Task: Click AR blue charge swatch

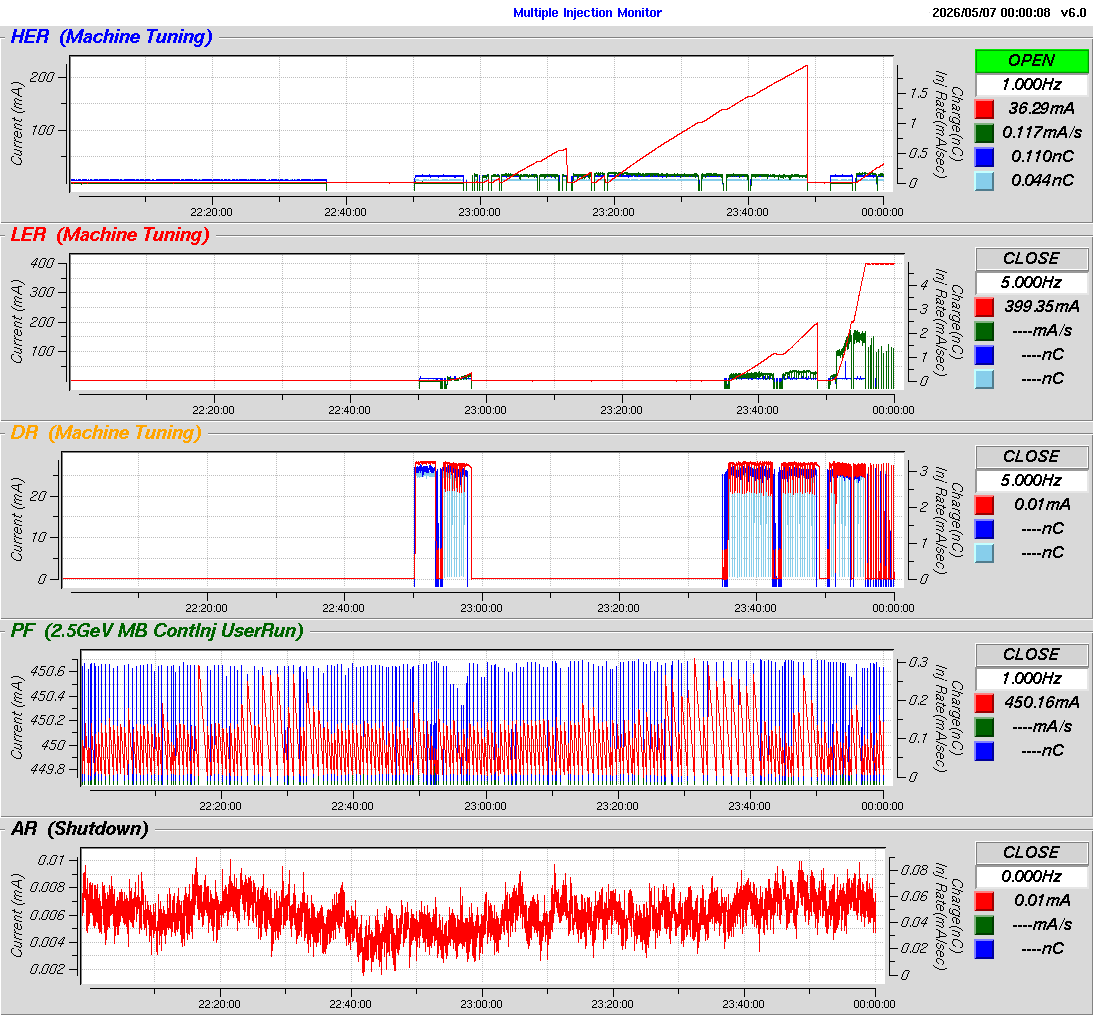Action: [x=984, y=949]
